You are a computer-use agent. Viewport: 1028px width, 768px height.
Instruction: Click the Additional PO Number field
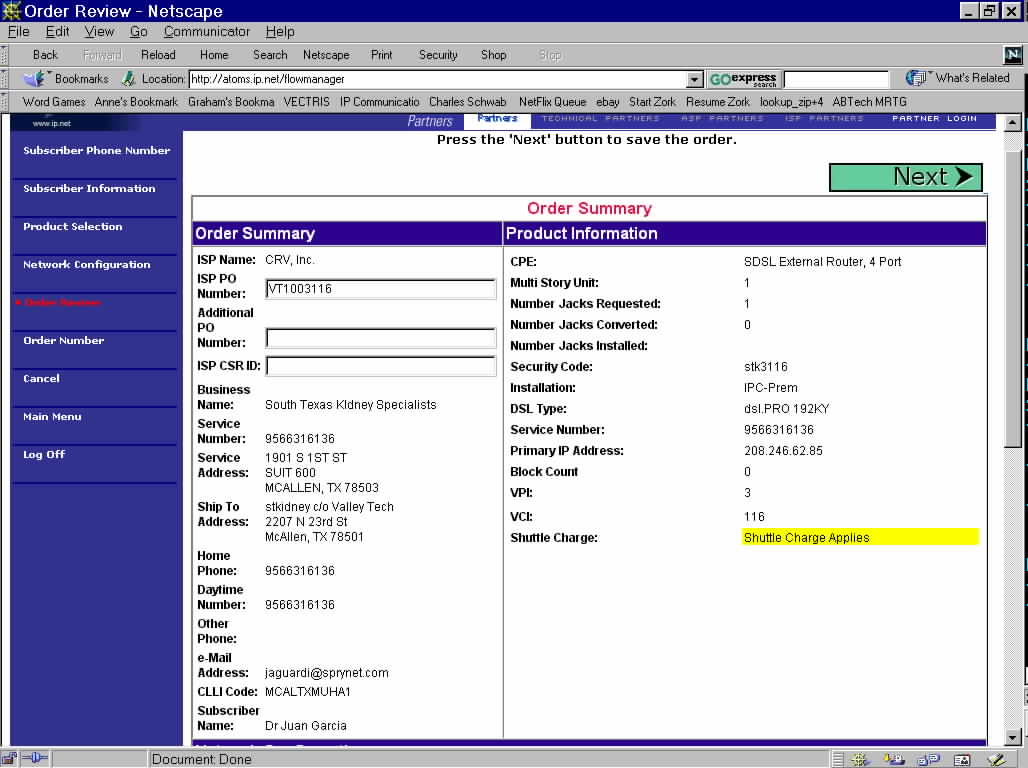[x=381, y=338]
